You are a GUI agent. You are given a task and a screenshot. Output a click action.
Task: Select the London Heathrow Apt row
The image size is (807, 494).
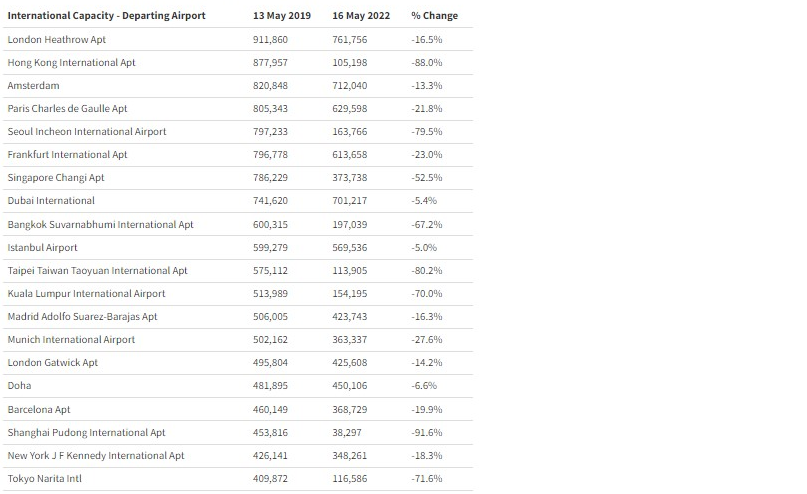(238, 40)
